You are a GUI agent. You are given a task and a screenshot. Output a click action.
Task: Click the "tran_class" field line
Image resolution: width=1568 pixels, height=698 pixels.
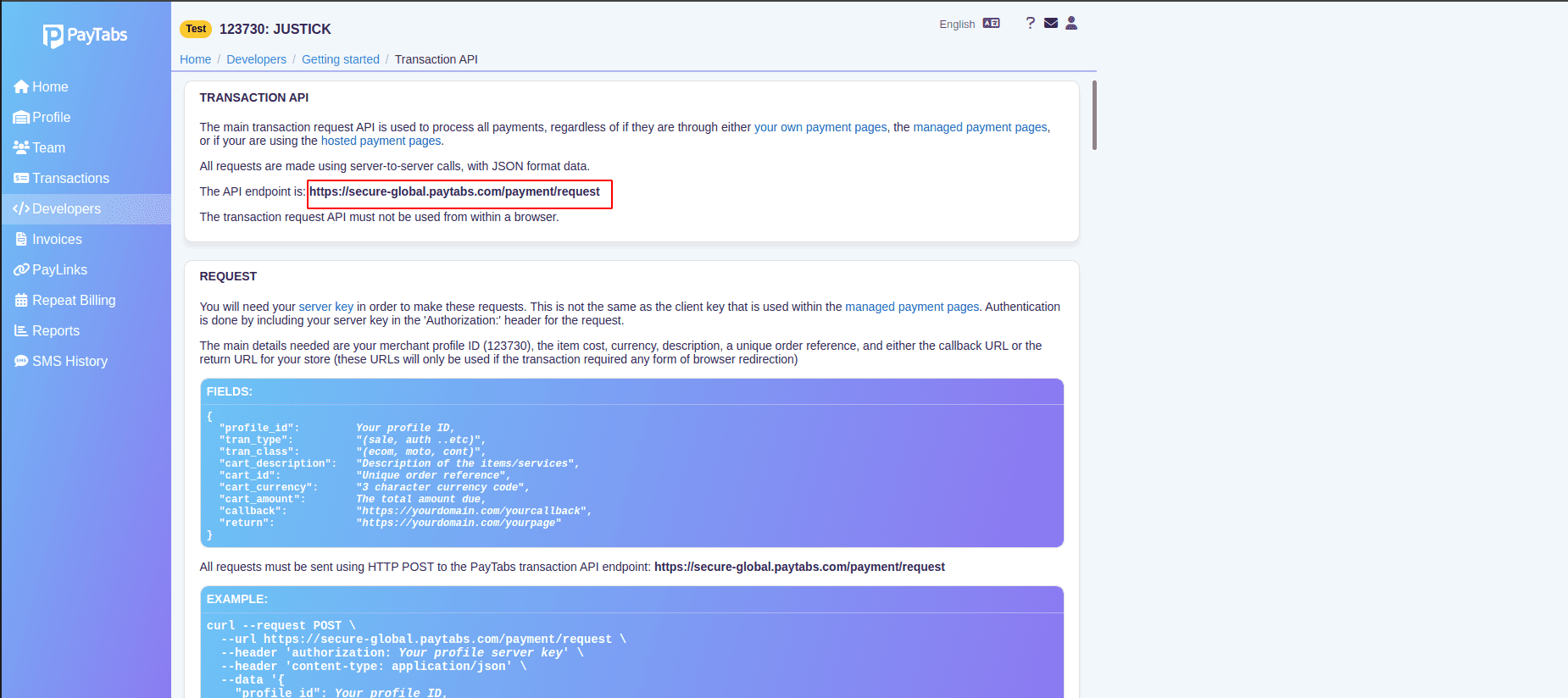click(x=353, y=451)
